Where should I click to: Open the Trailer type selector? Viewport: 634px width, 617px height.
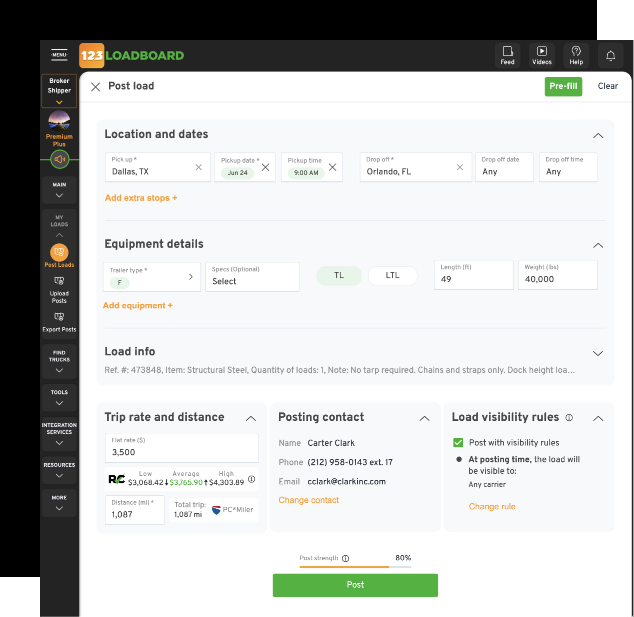(152, 277)
